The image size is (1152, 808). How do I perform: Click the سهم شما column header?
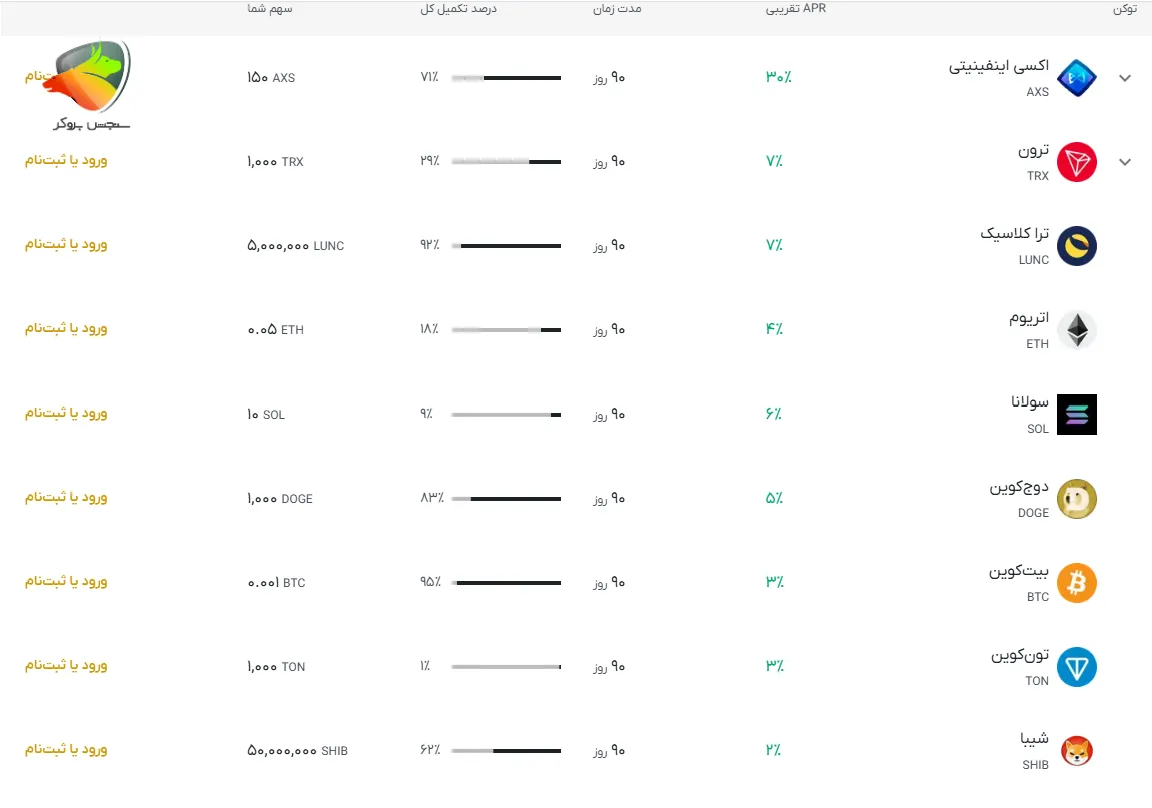pos(270,9)
